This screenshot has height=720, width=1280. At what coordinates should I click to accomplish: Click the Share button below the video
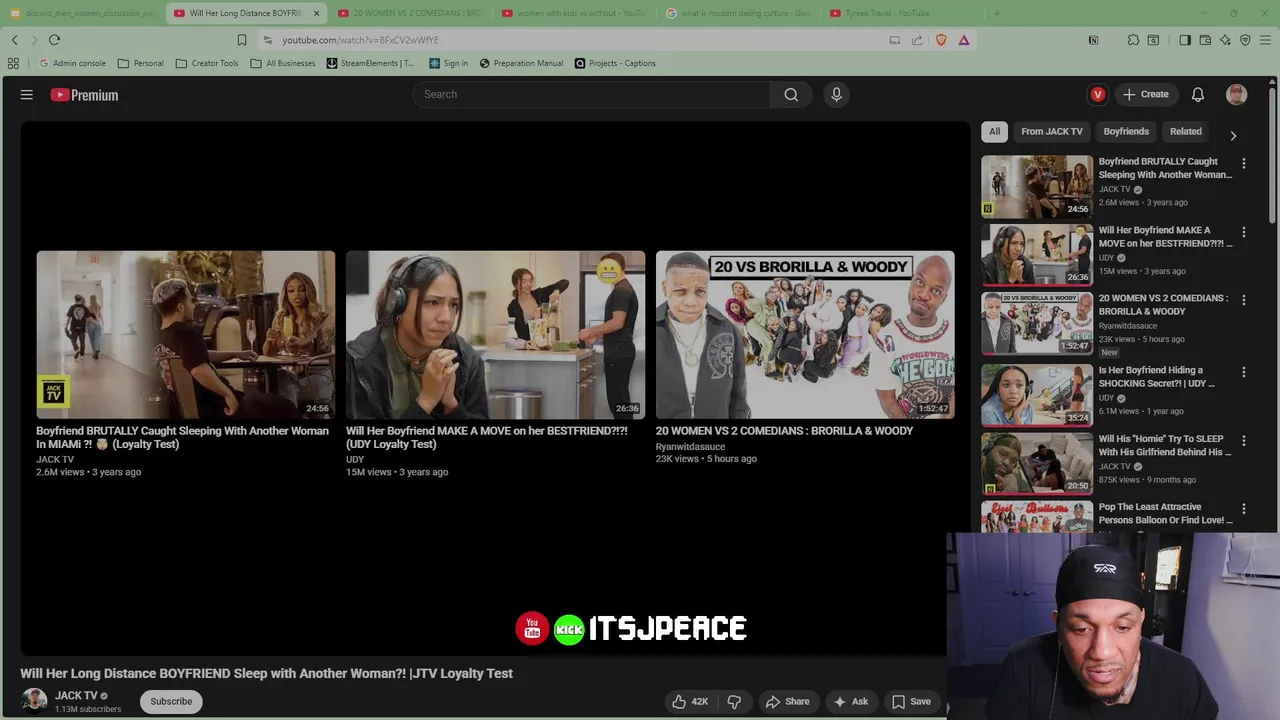(787, 701)
